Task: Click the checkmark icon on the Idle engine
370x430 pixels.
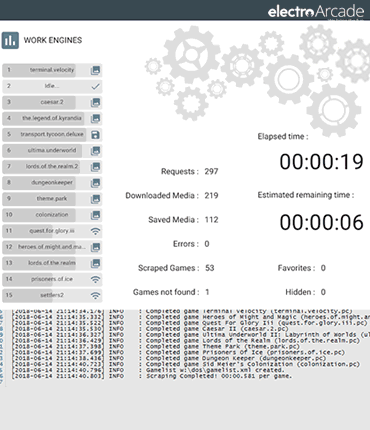Action: (x=95, y=86)
